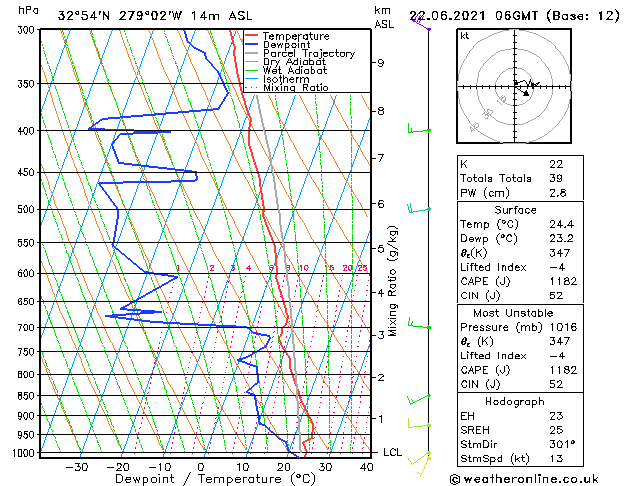Click the hodograph storm motion arrowhead
The image size is (629, 486).
tap(526, 93)
